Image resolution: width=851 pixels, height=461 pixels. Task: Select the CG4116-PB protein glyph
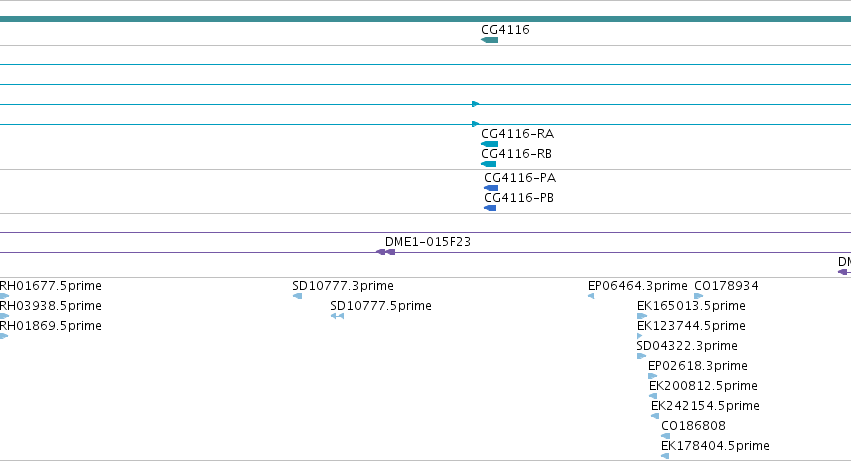[490, 208]
